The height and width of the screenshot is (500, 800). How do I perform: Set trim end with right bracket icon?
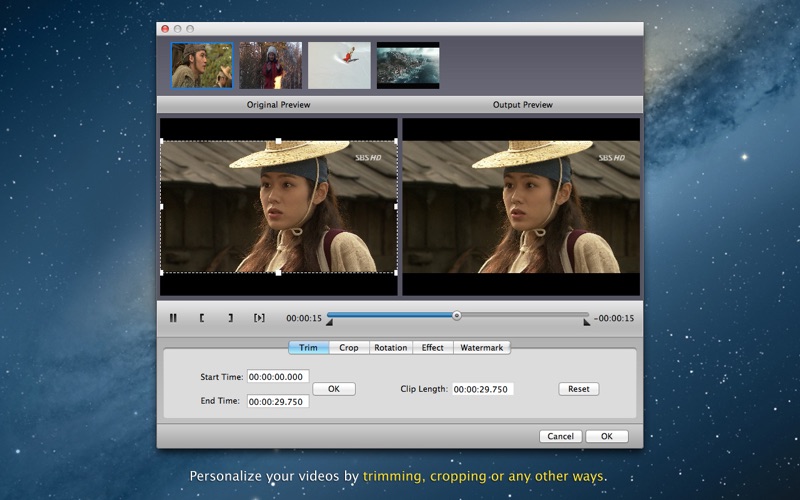pos(231,318)
